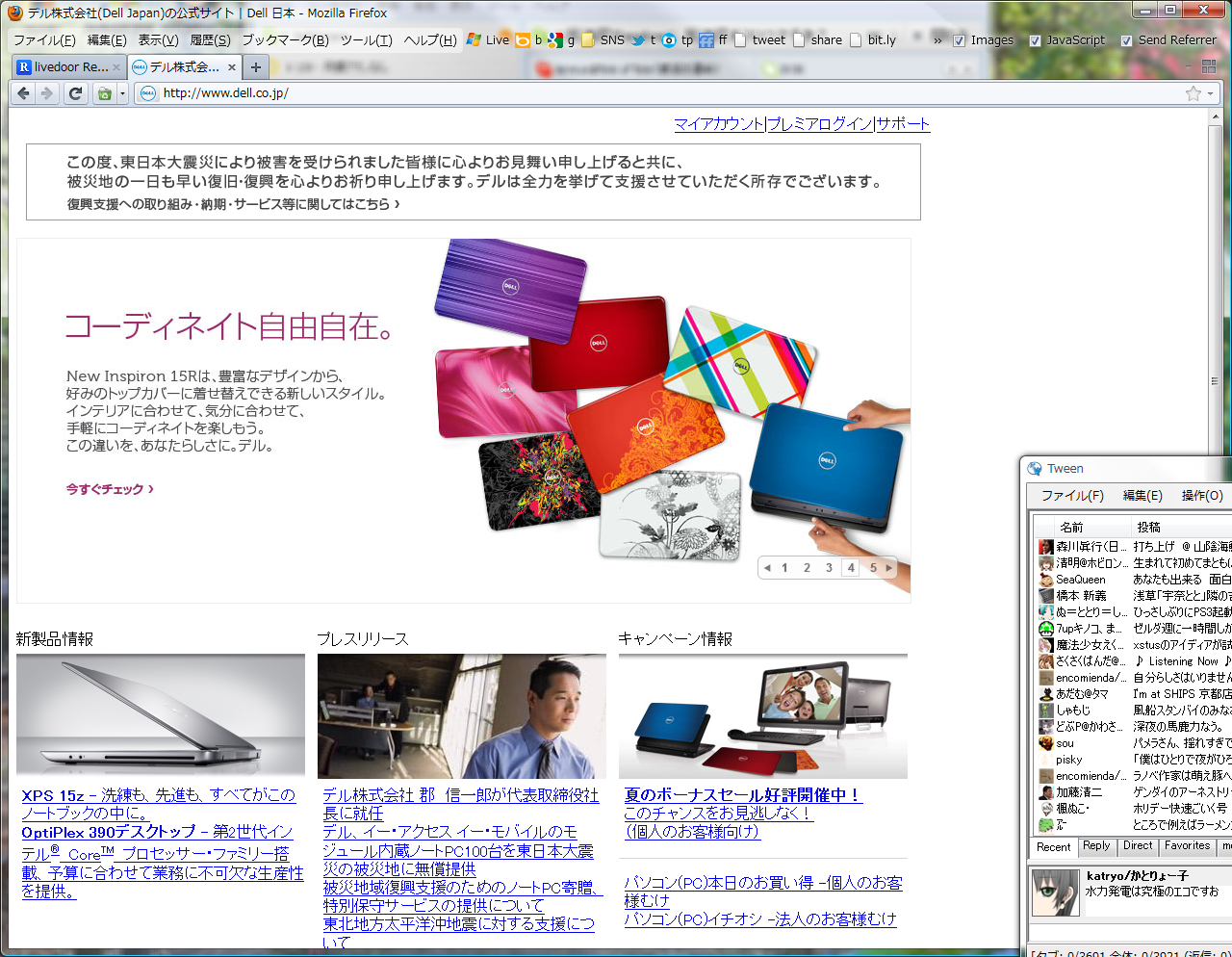Click the URL address field
The image size is (1232, 957).
[671, 93]
